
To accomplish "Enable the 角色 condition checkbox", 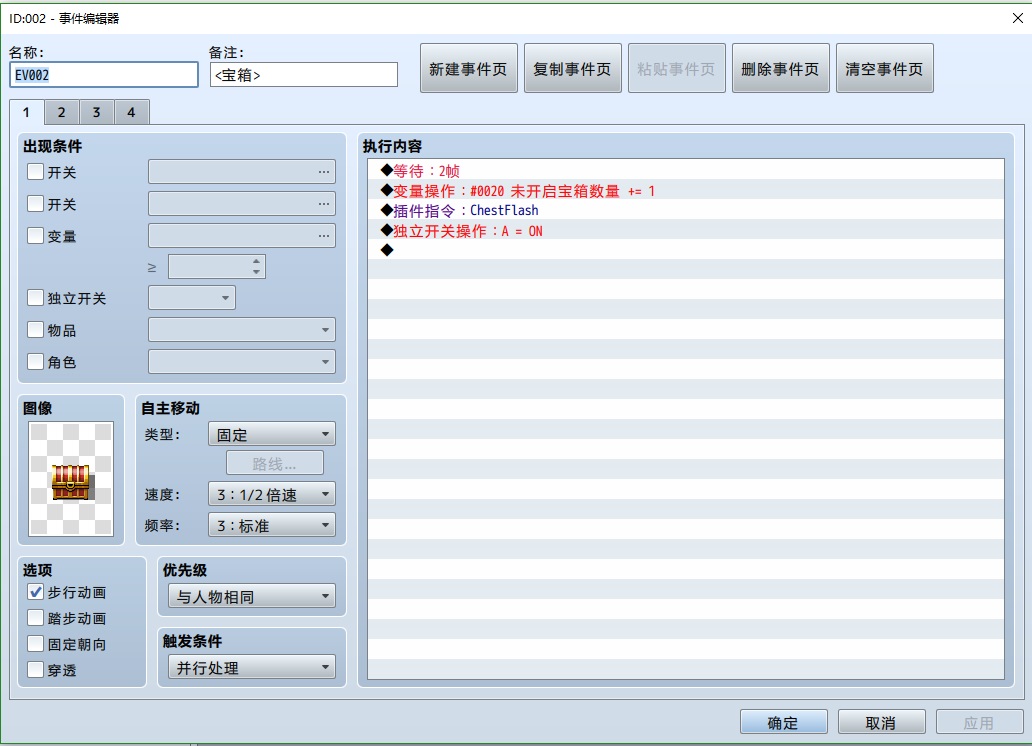I will pos(36,361).
